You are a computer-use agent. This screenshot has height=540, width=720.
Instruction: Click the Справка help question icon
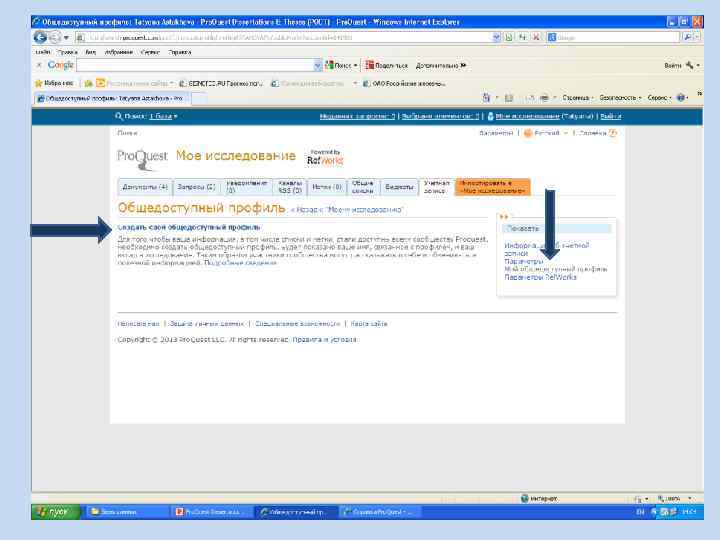click(613, 133)
